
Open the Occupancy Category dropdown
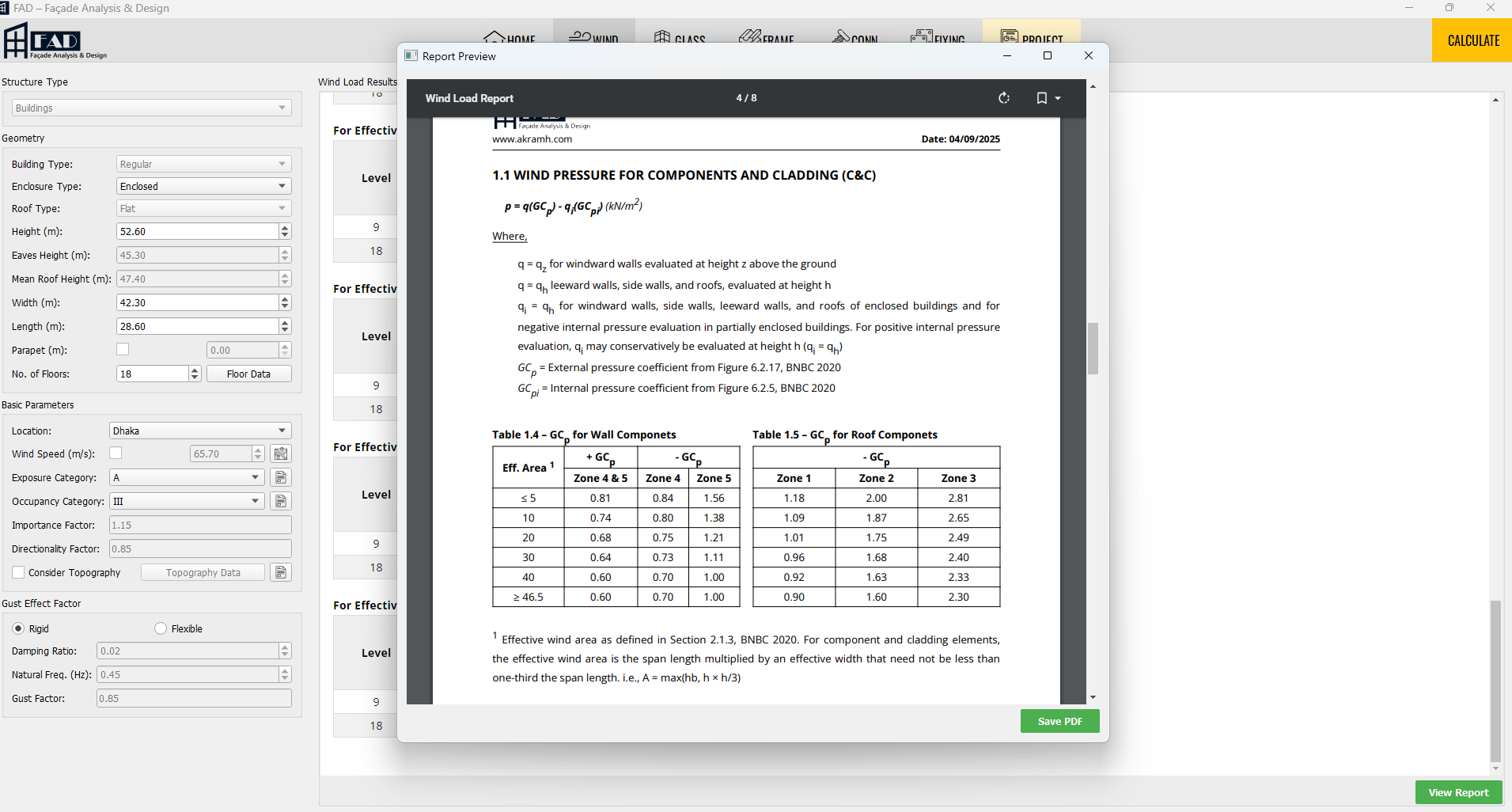[x=187, y=501]
